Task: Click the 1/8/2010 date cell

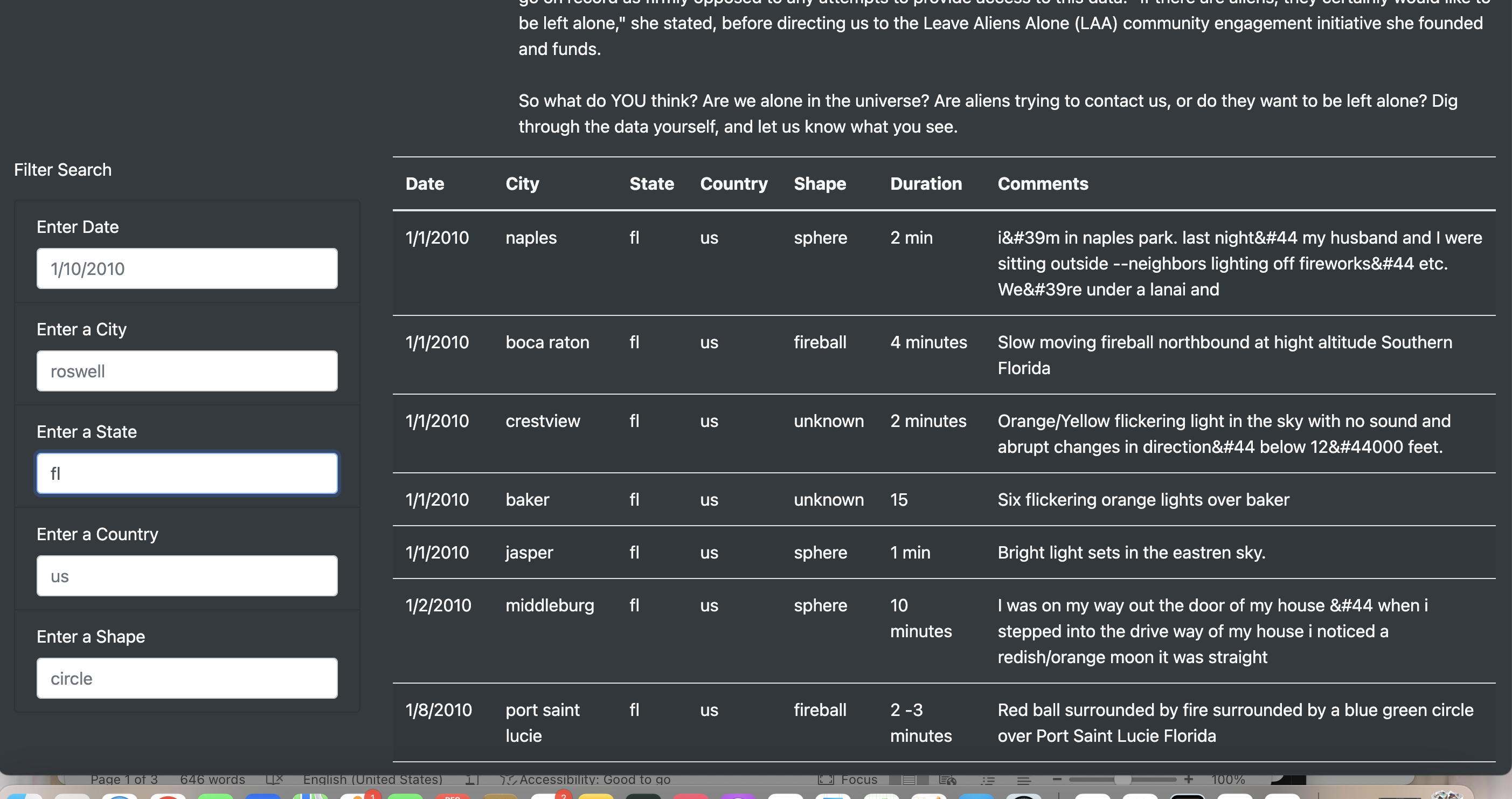Action: 439,710
